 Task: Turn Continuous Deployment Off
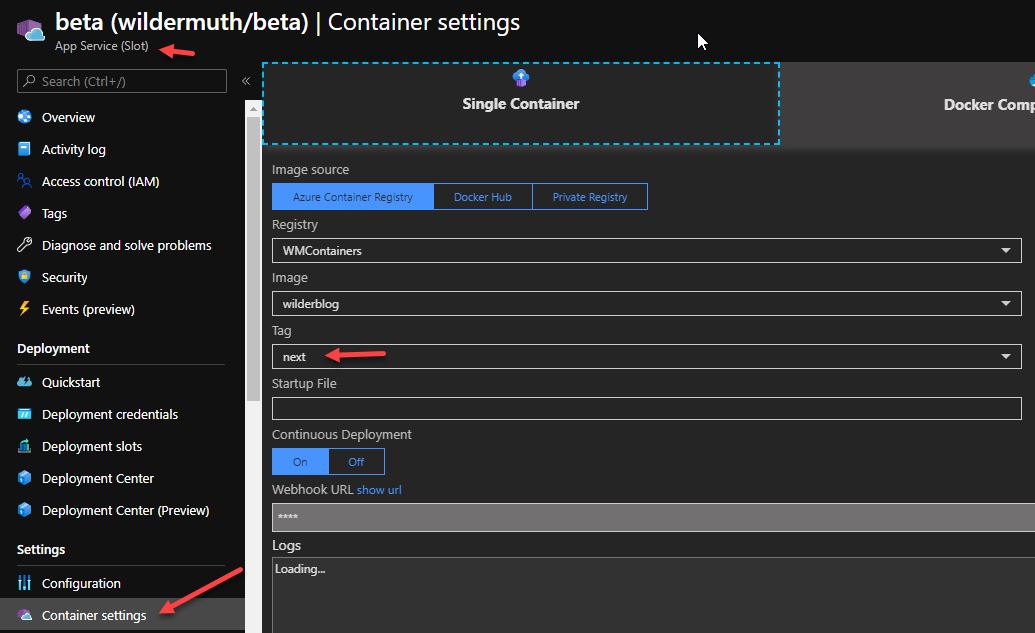pyautogui.click(x=356, y=462)
